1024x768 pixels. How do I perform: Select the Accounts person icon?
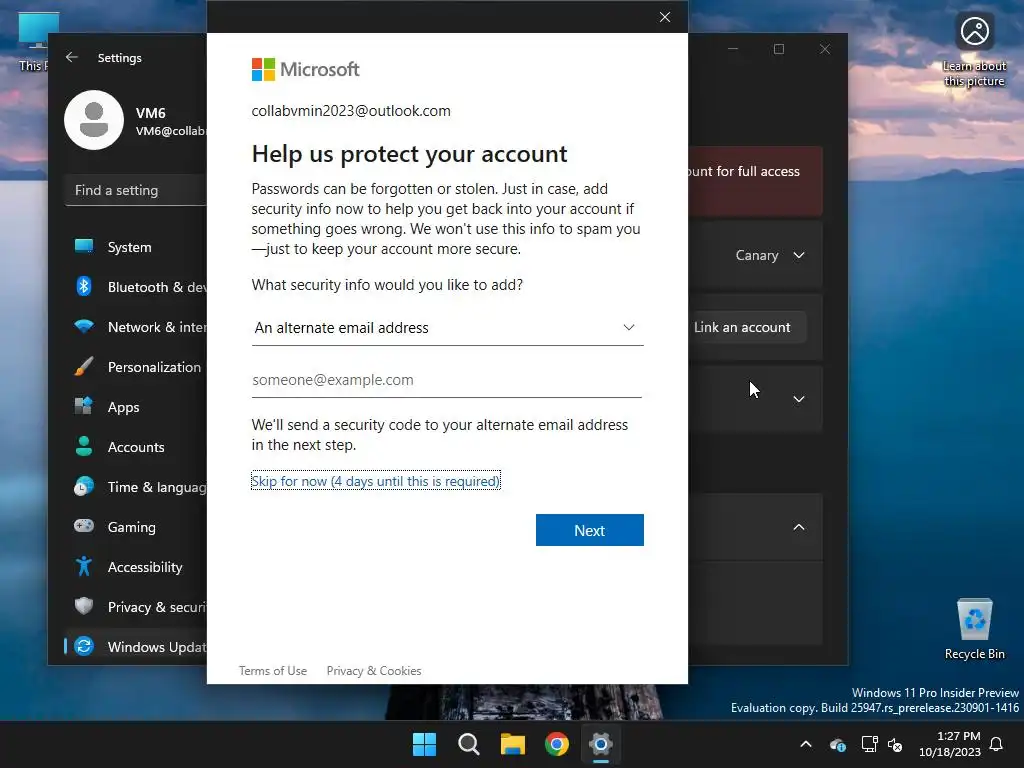click(84, 446)
